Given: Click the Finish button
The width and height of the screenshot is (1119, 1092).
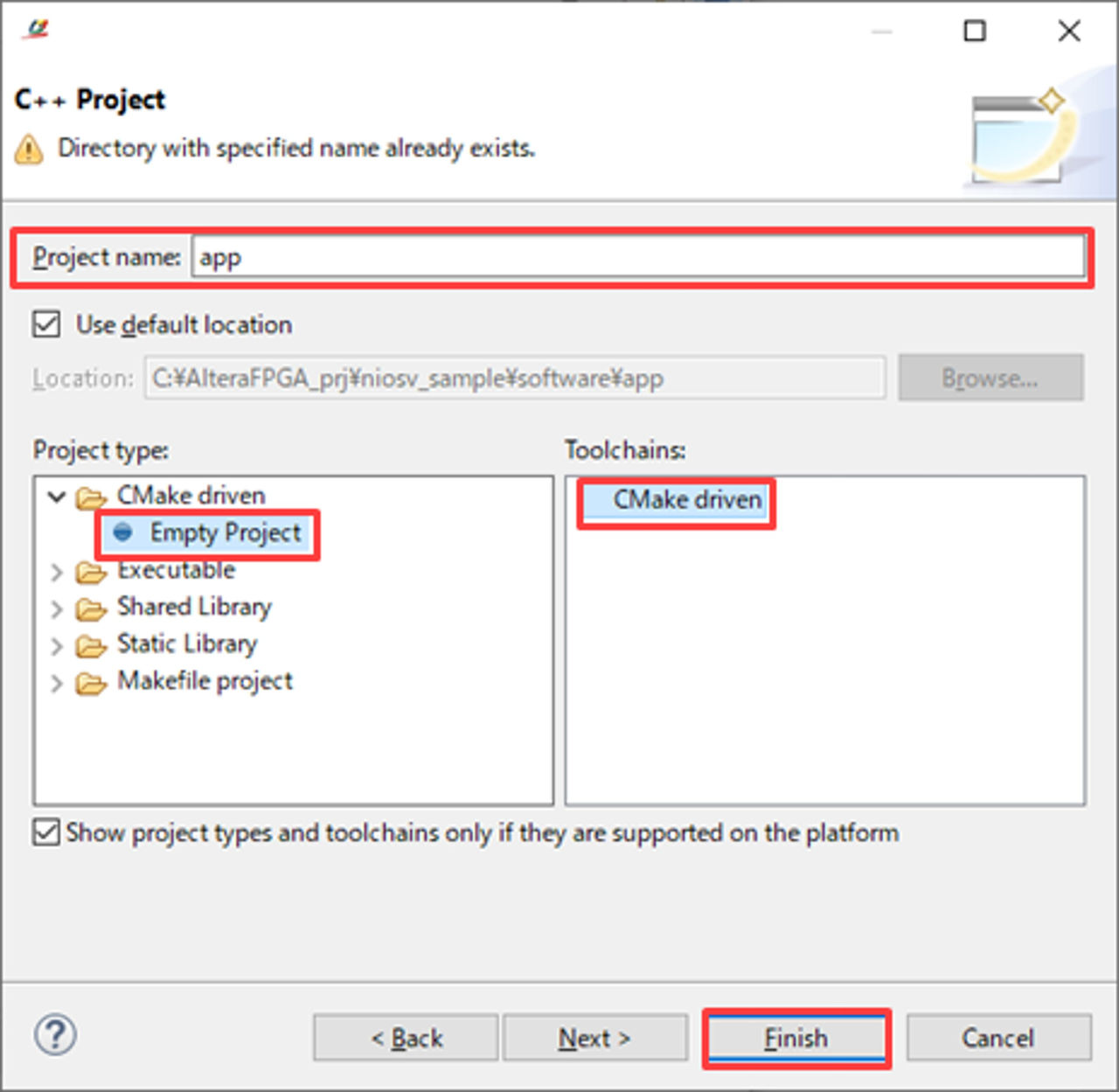Looking at the screenshot, I should [x=796, y=1038].
